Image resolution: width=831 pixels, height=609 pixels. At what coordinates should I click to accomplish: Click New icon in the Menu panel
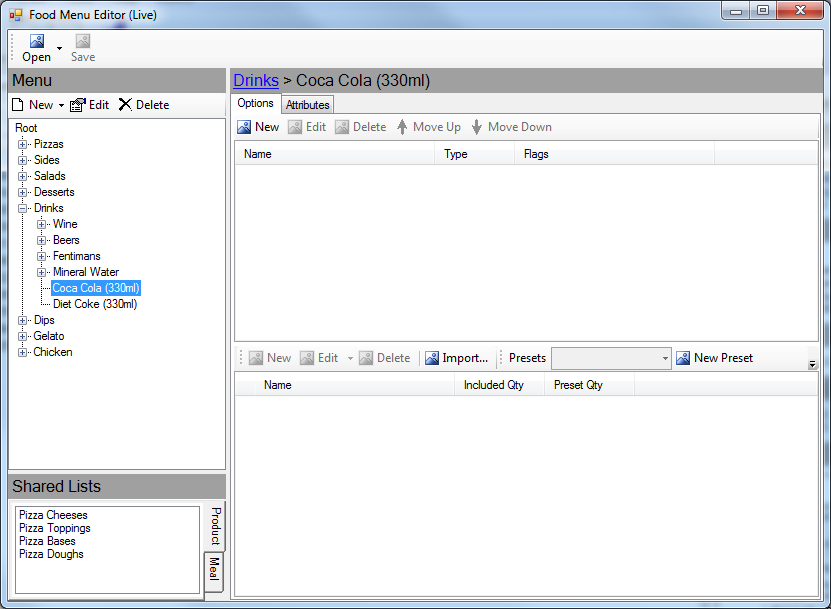pos(18,105)
